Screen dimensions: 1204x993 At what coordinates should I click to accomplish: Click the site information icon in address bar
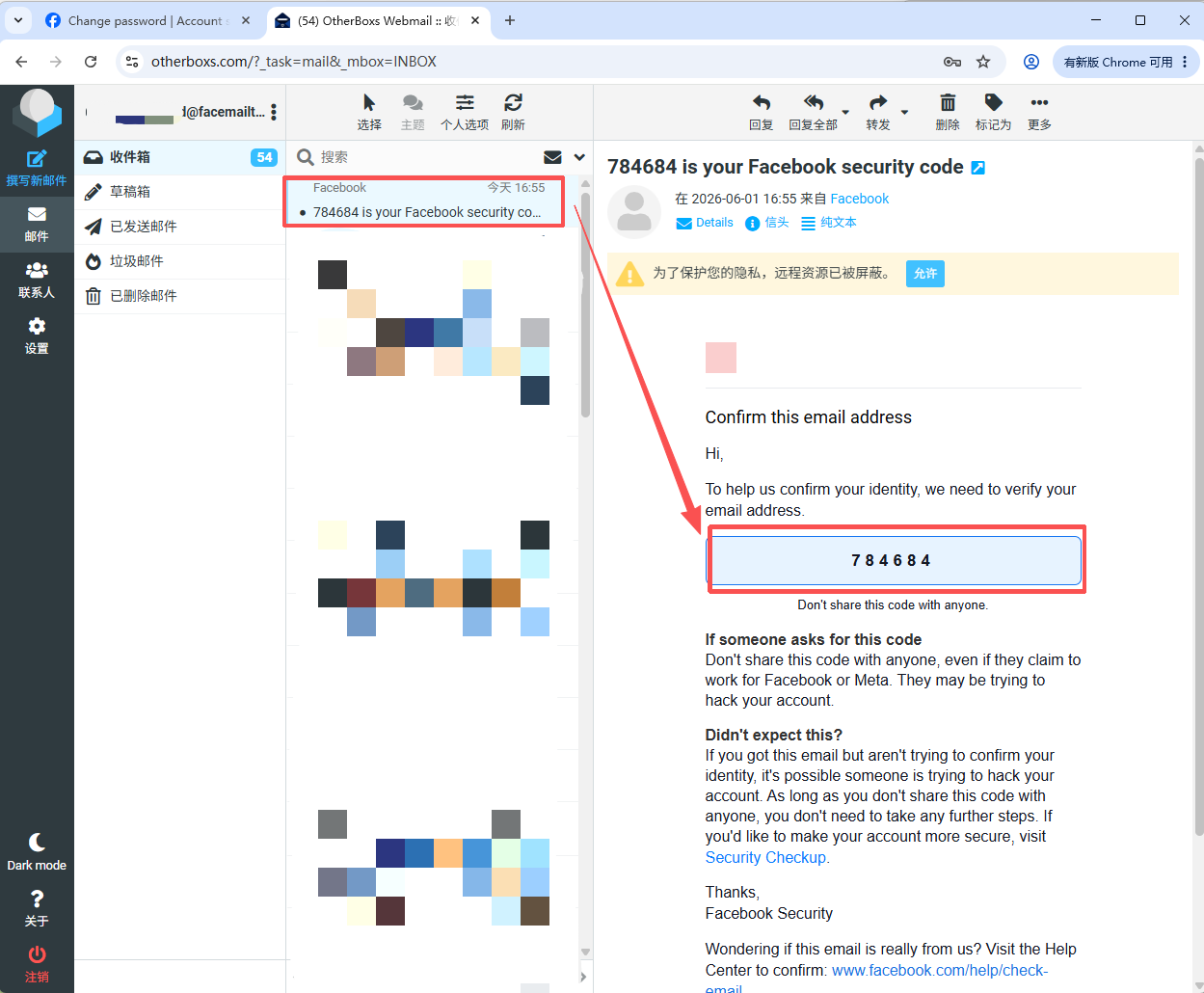[x=133, y=62]
